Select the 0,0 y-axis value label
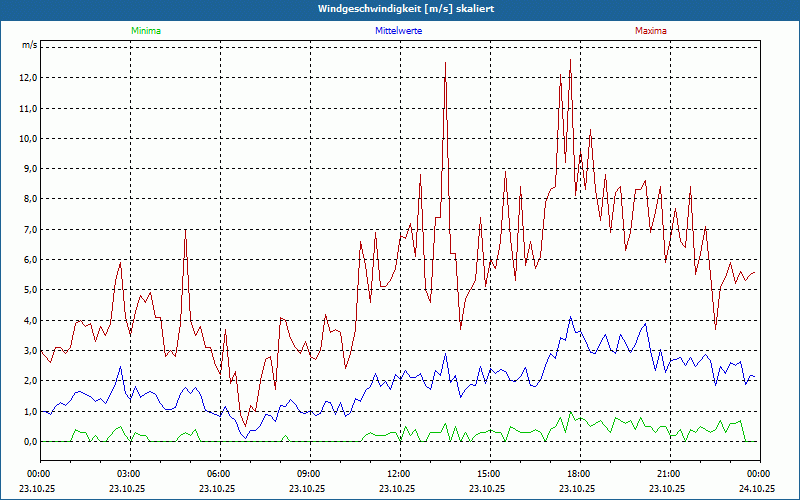The height and width of the screenshot is (500, 800). point(30,441)
